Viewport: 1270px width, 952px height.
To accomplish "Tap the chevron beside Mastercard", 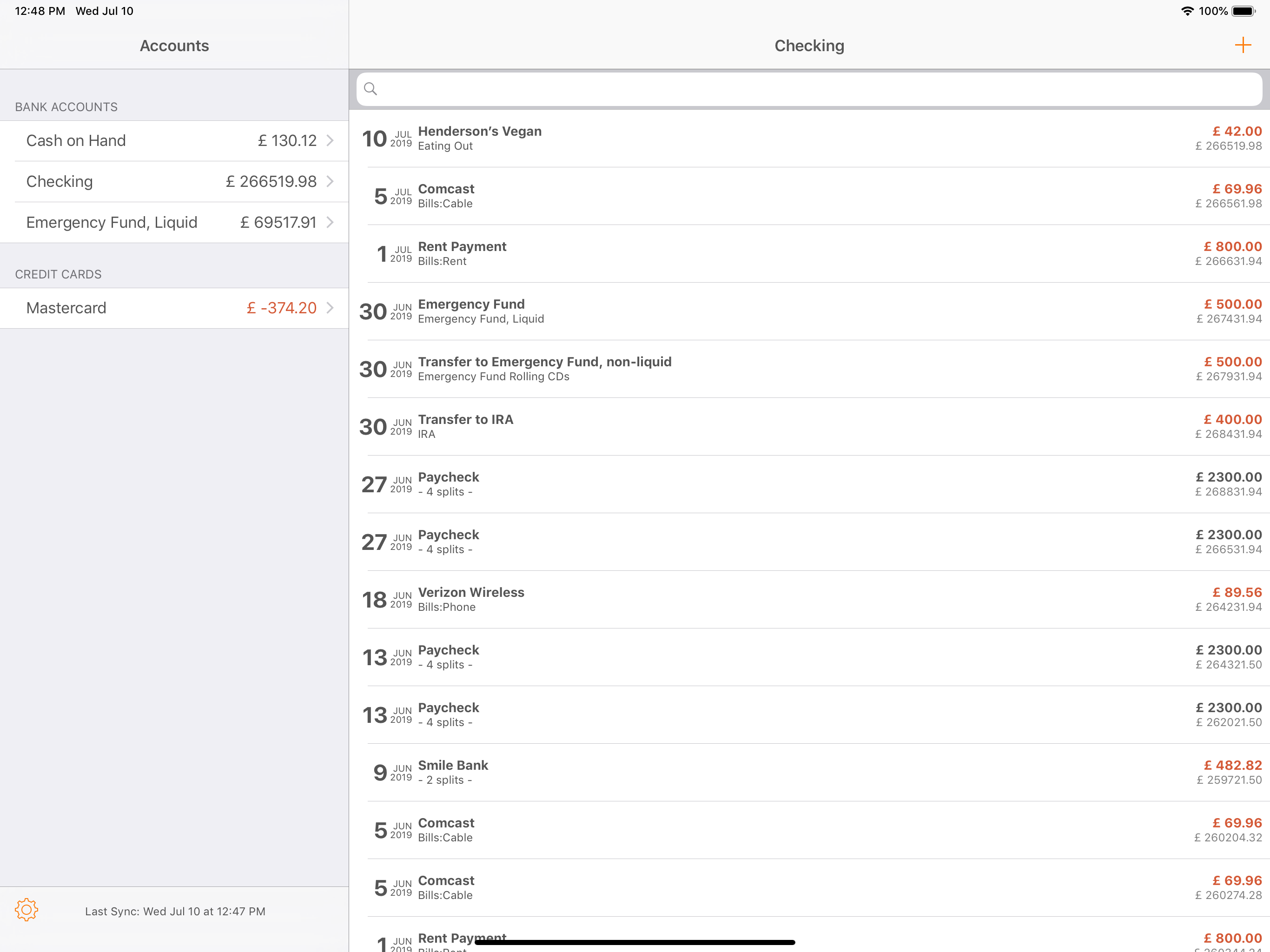I will 330,308.
